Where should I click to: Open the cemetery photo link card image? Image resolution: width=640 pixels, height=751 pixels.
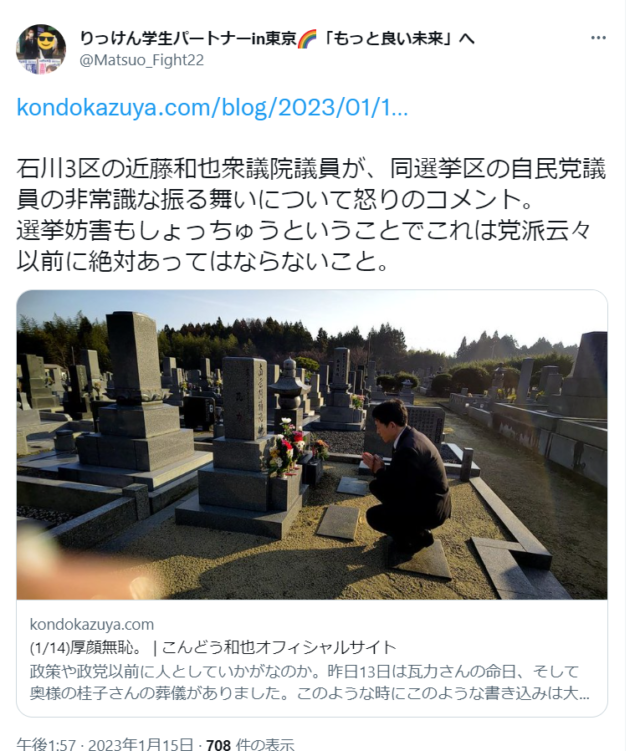(x=312, y=444)
